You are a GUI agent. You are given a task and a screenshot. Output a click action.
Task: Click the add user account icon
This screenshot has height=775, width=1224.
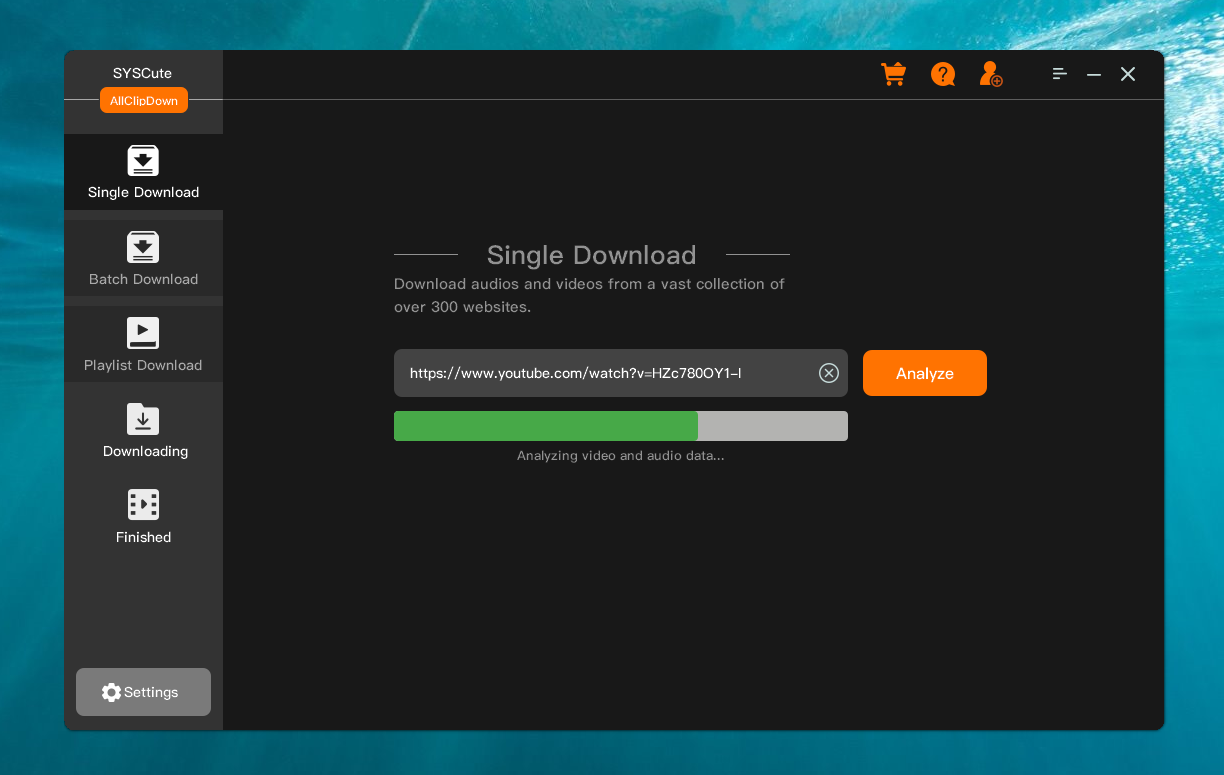[x=989, y=74]
